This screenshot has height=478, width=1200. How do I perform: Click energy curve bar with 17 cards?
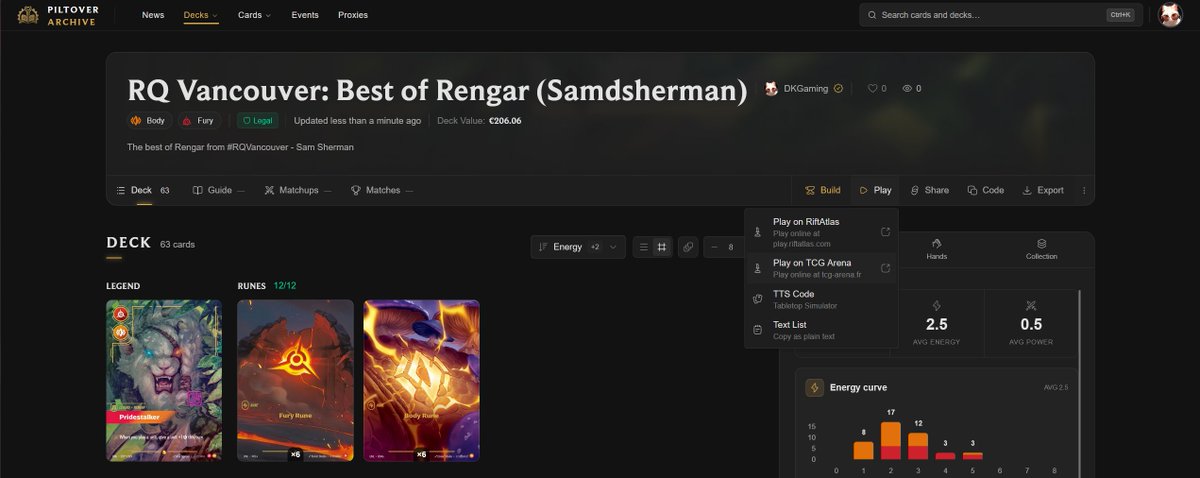click(890, 440)
